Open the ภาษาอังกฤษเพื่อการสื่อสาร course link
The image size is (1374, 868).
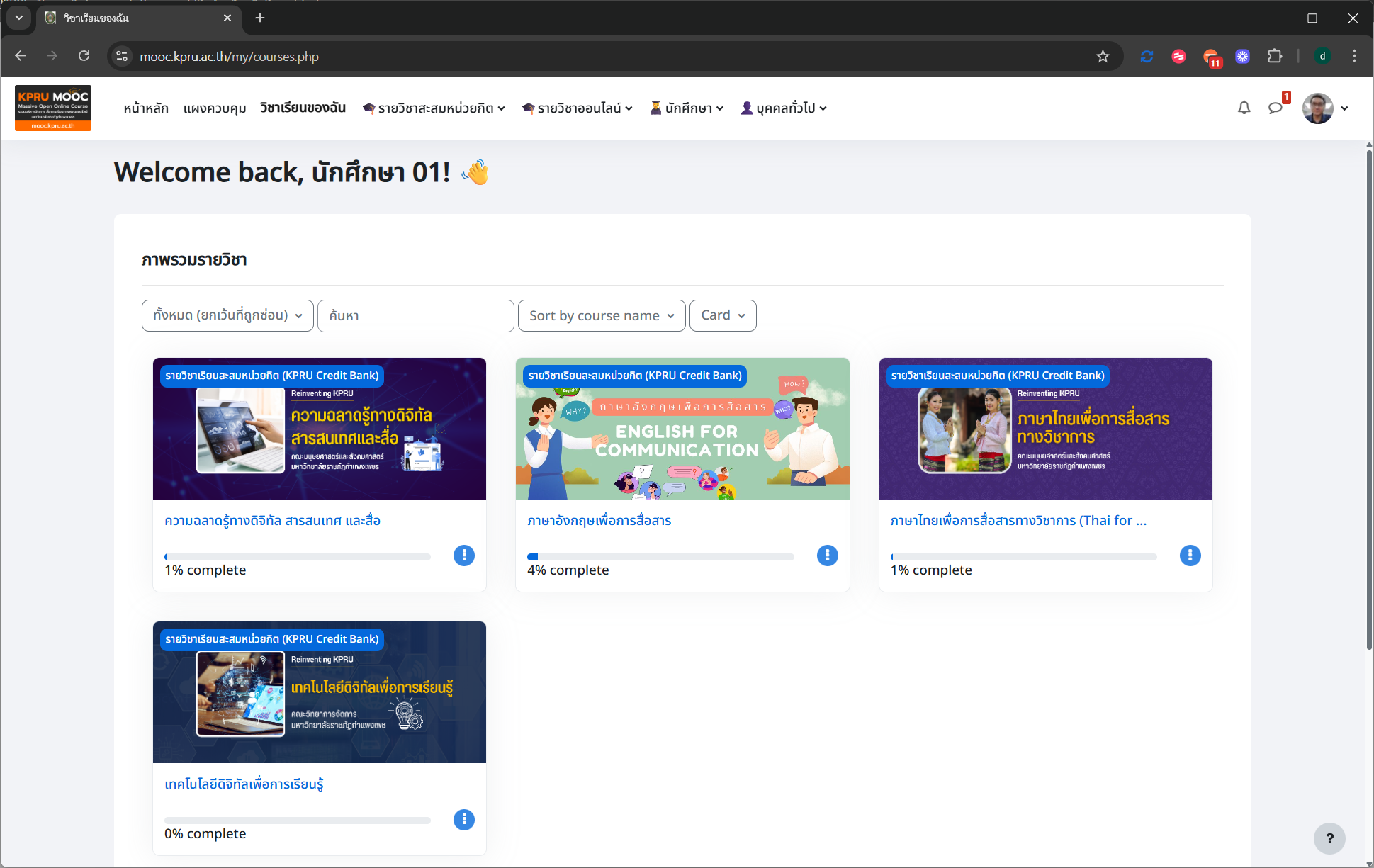tap(599, 521)
